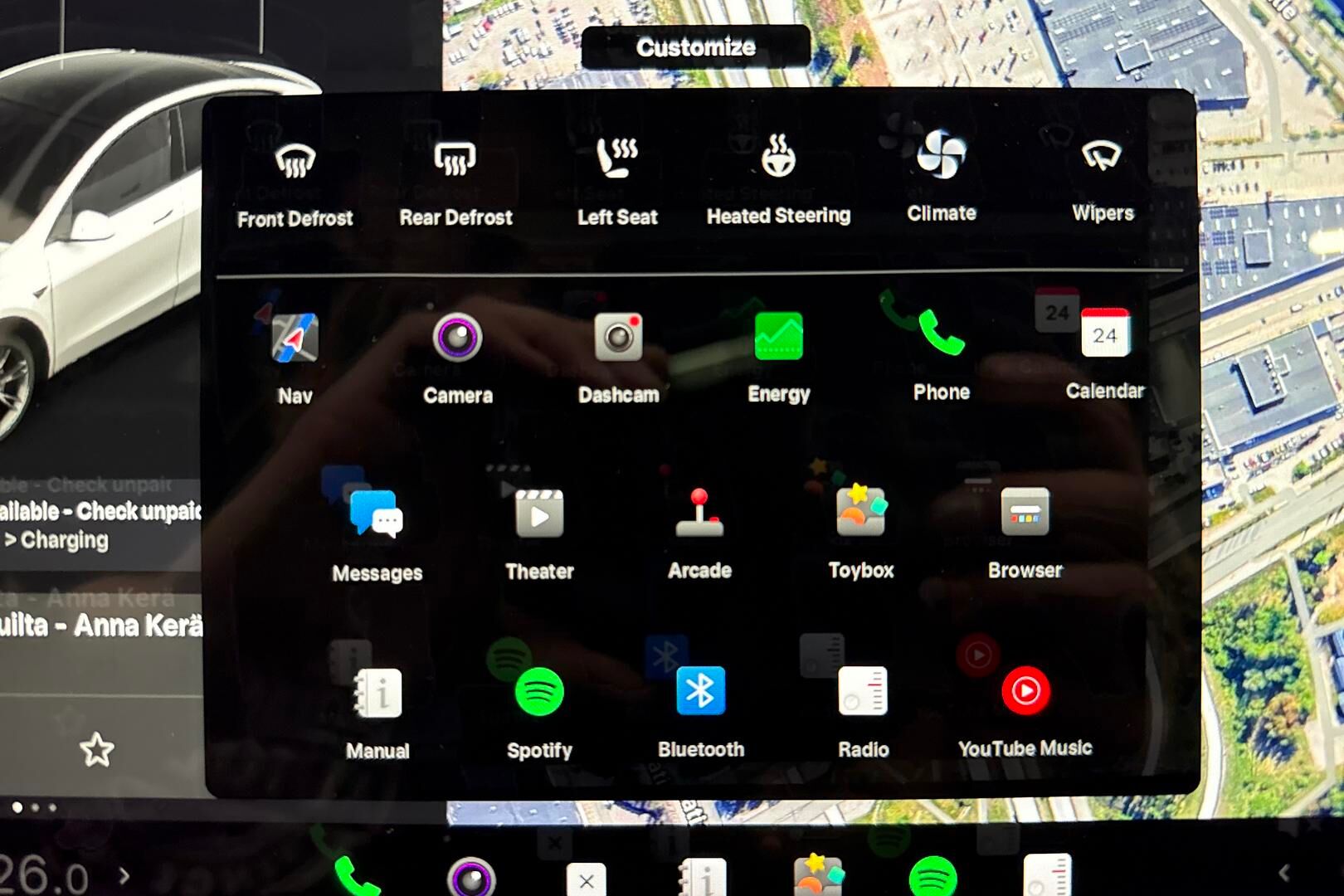The width and height of the screenshot is (1344, 896).
Task: Open the web Browser app
Action: [x=1025, y=513]
